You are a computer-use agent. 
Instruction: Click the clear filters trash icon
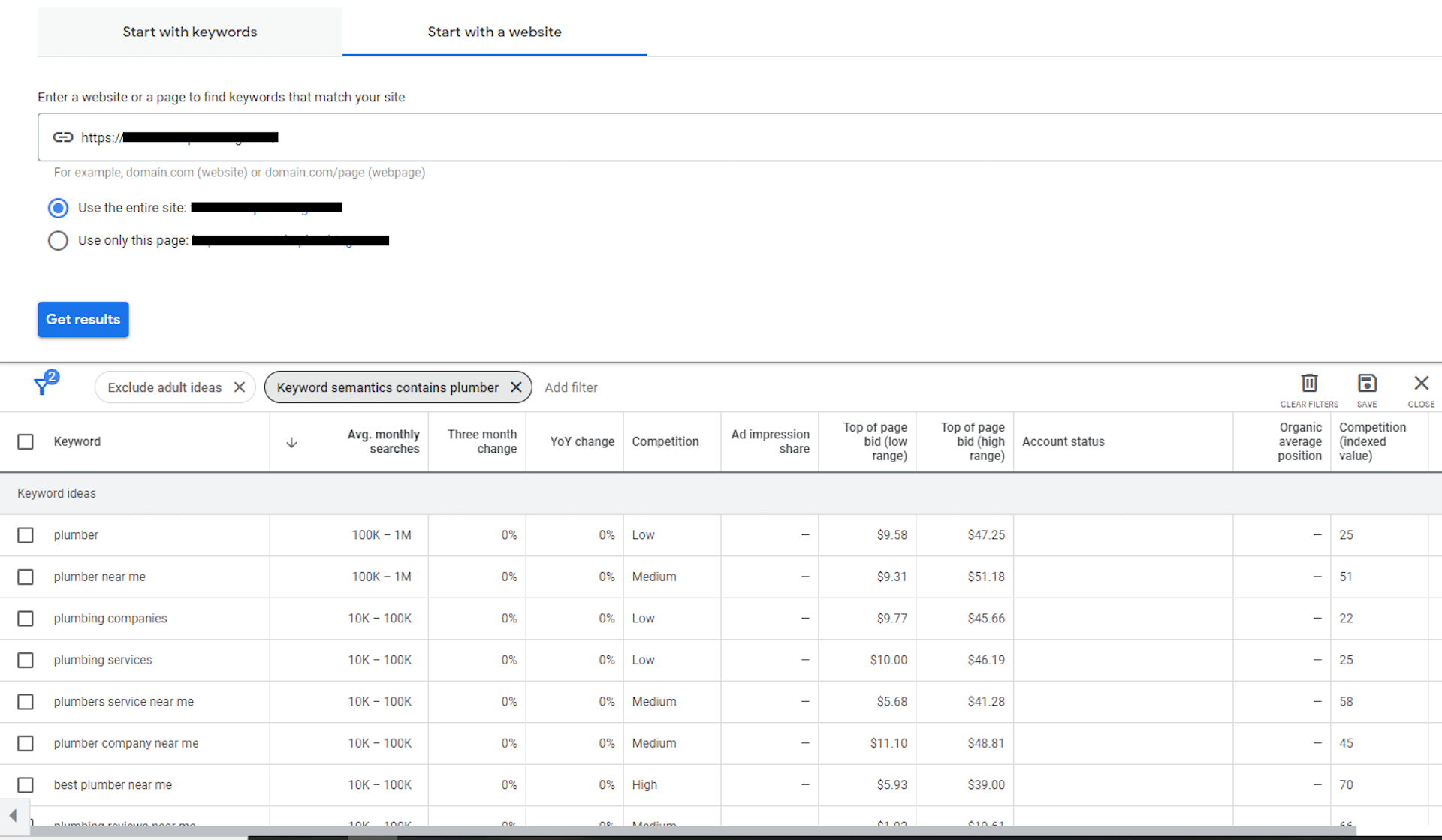click(x=1309, y=384)
